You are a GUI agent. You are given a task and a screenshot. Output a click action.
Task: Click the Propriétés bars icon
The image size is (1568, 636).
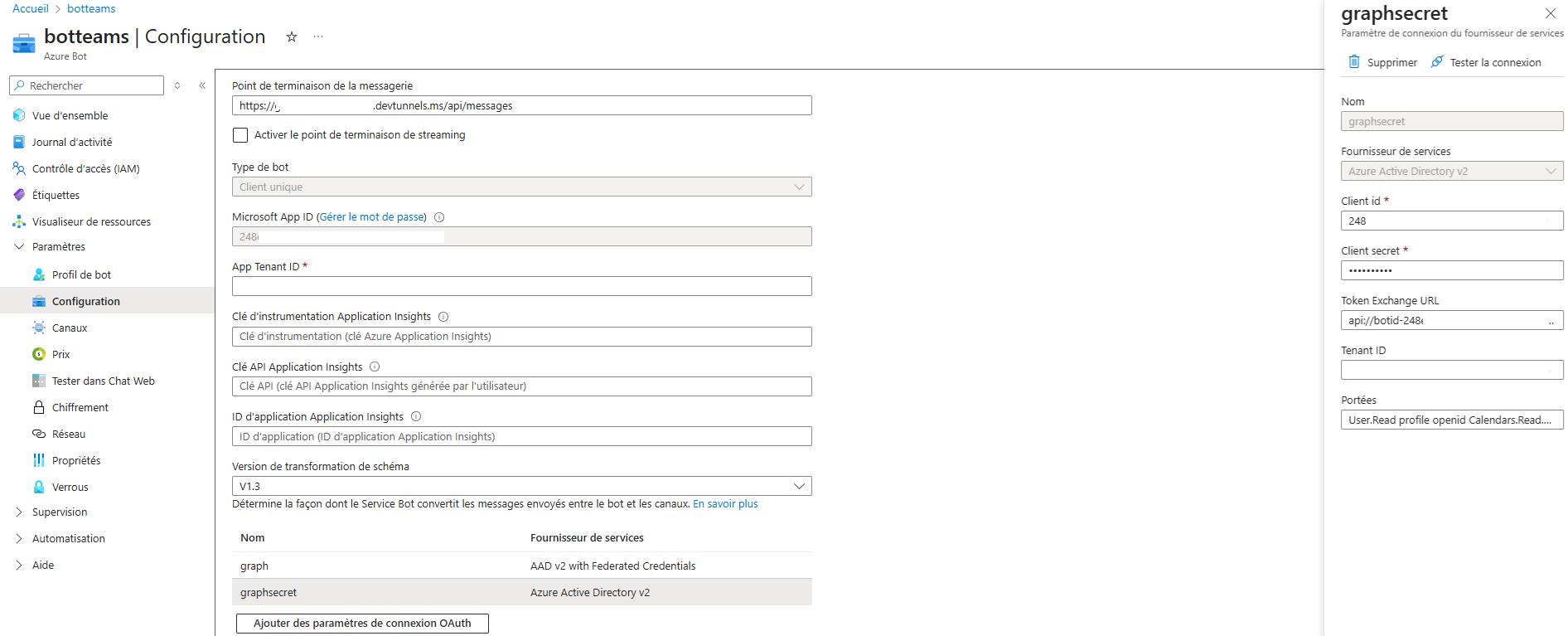point(39,460)
